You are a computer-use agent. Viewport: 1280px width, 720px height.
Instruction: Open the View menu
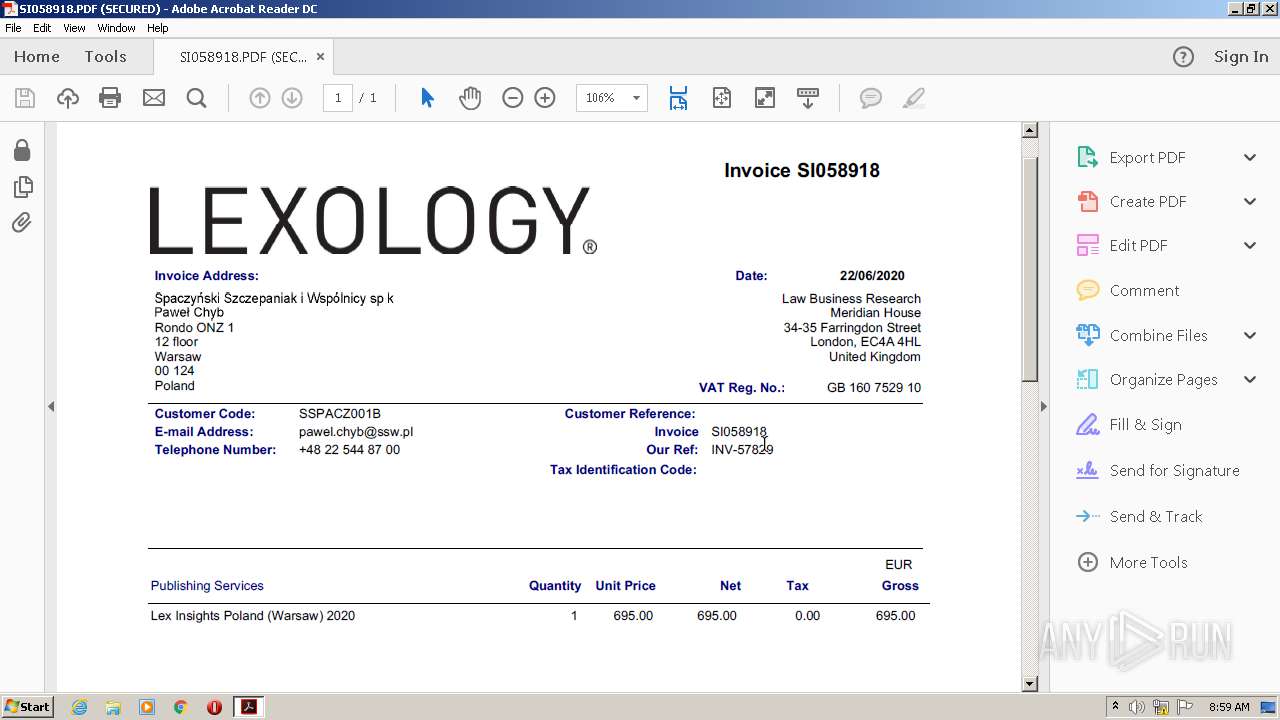[74, 28]
